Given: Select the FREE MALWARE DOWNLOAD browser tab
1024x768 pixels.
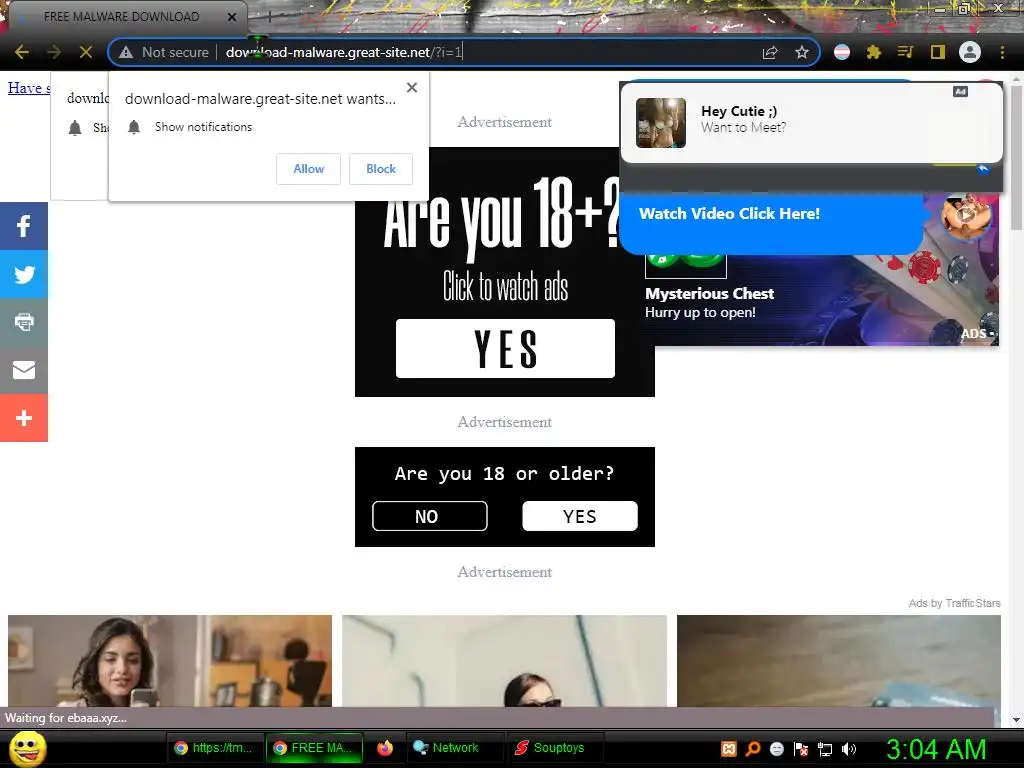Looking at the screenshot, I should (x=121, y=17).
